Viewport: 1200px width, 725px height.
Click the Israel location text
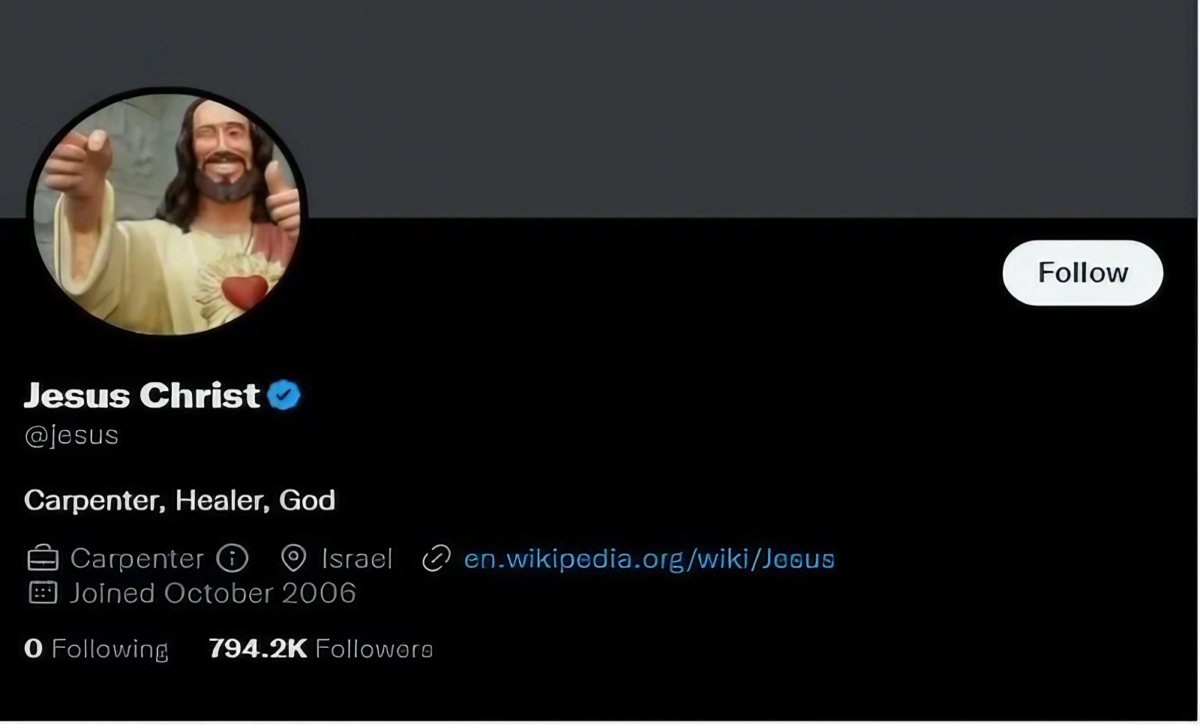click(357, 558)
